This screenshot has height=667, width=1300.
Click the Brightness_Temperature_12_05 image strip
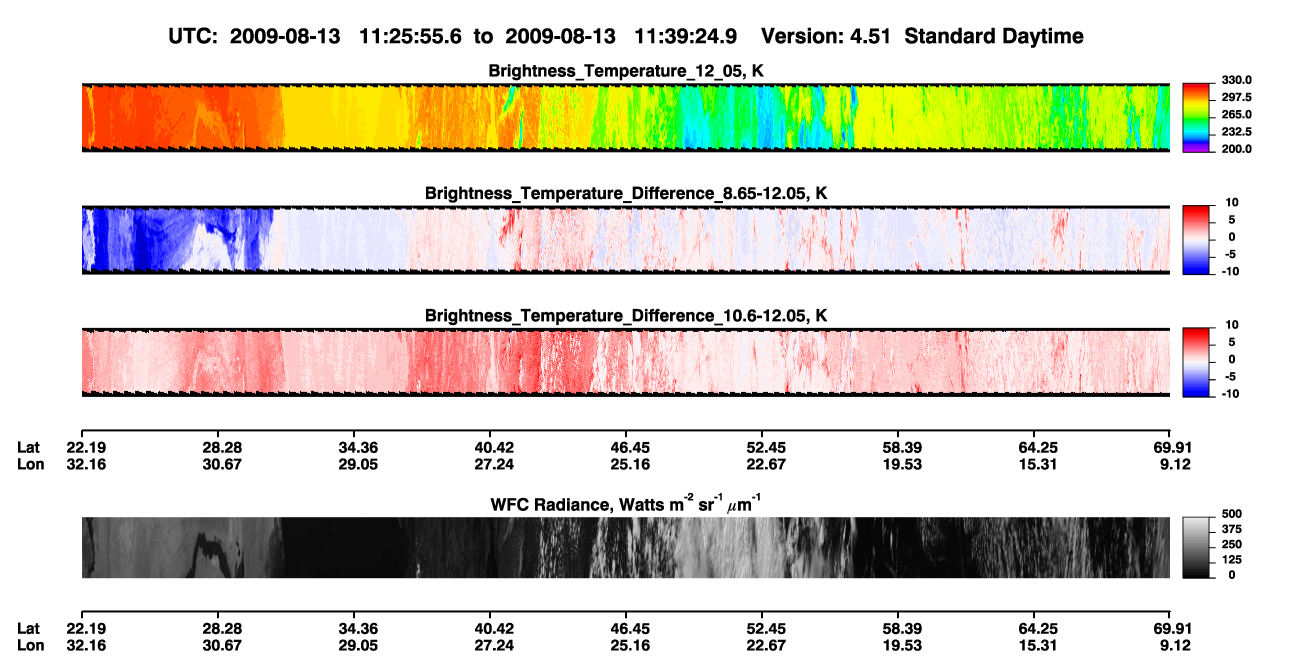[x=625, y=118]
